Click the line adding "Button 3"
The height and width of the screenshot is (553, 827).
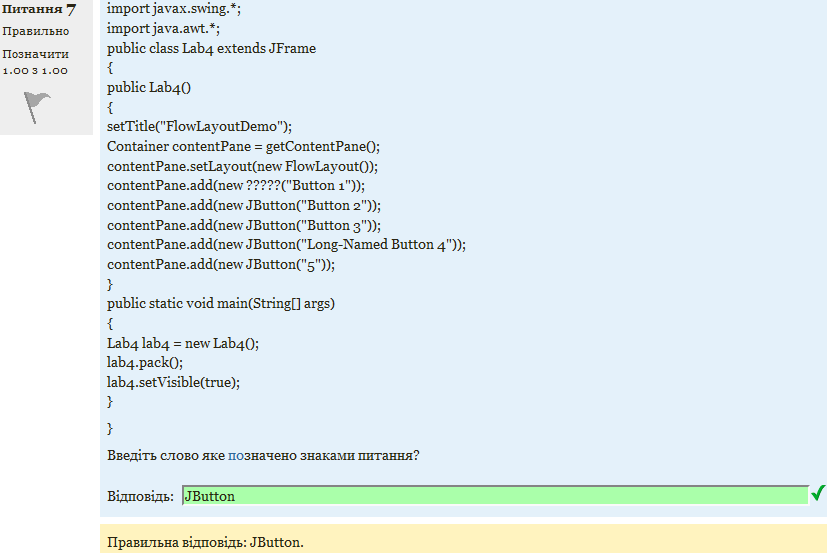tap(244, 226)
